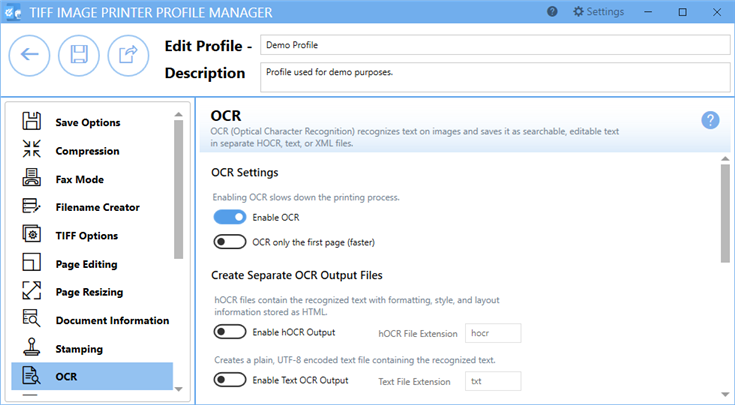Viewport: 735px width, 405px height.
Task: Click the Document Information icon
Action: tap(31, 318)
